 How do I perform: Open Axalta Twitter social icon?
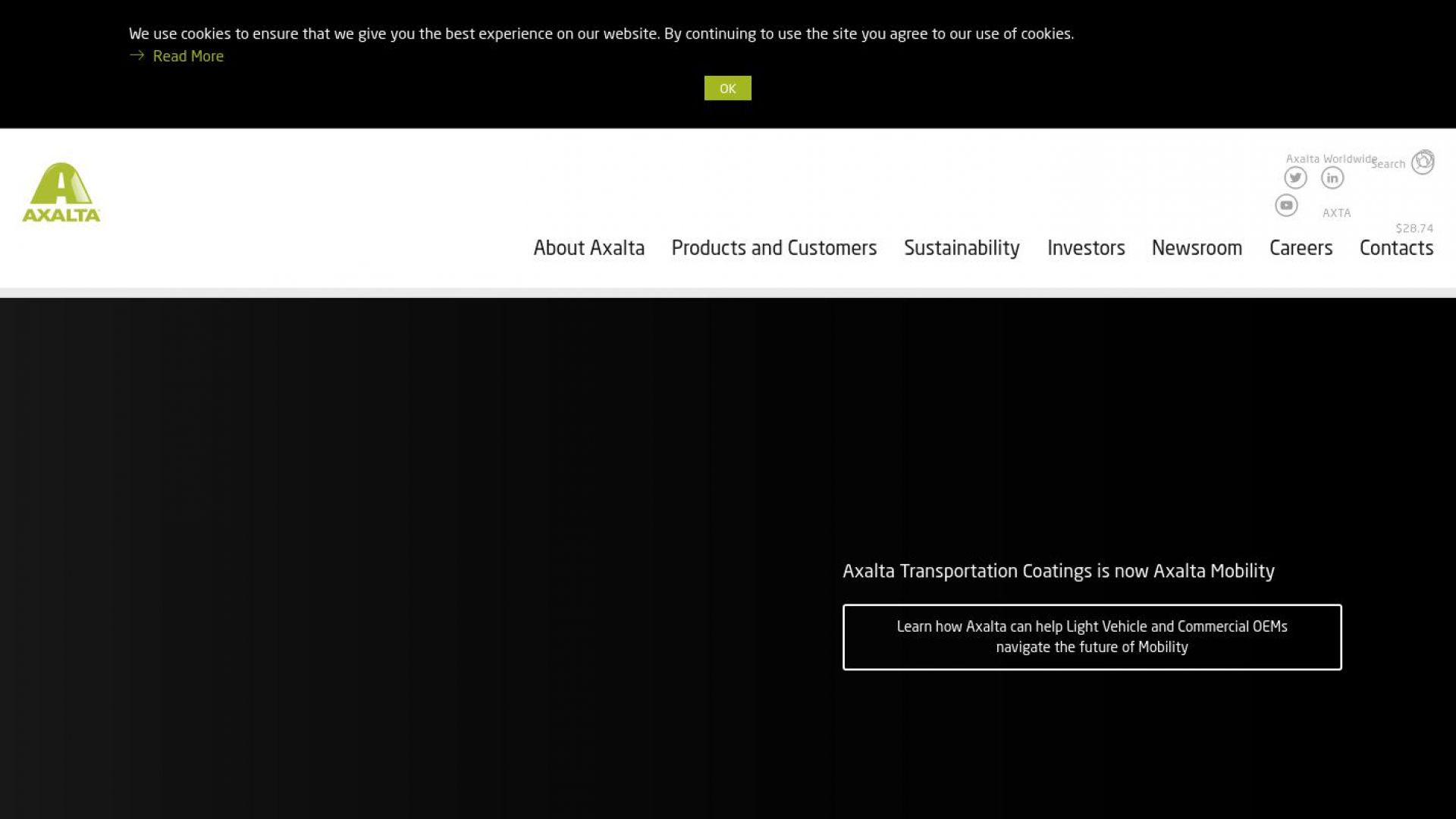tap(1295, 177)
